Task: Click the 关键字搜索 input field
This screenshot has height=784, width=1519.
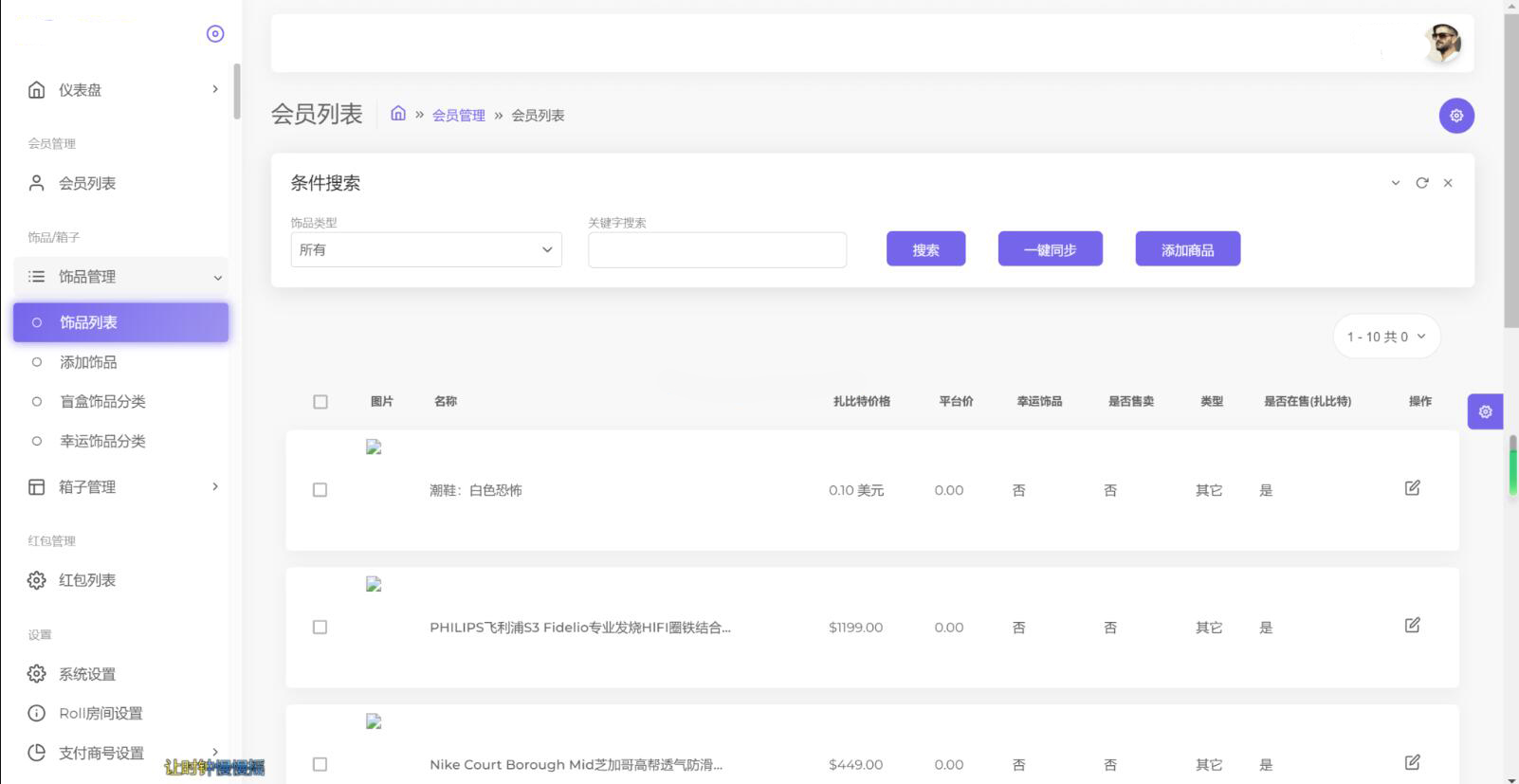Action: (x=717, y=250)
